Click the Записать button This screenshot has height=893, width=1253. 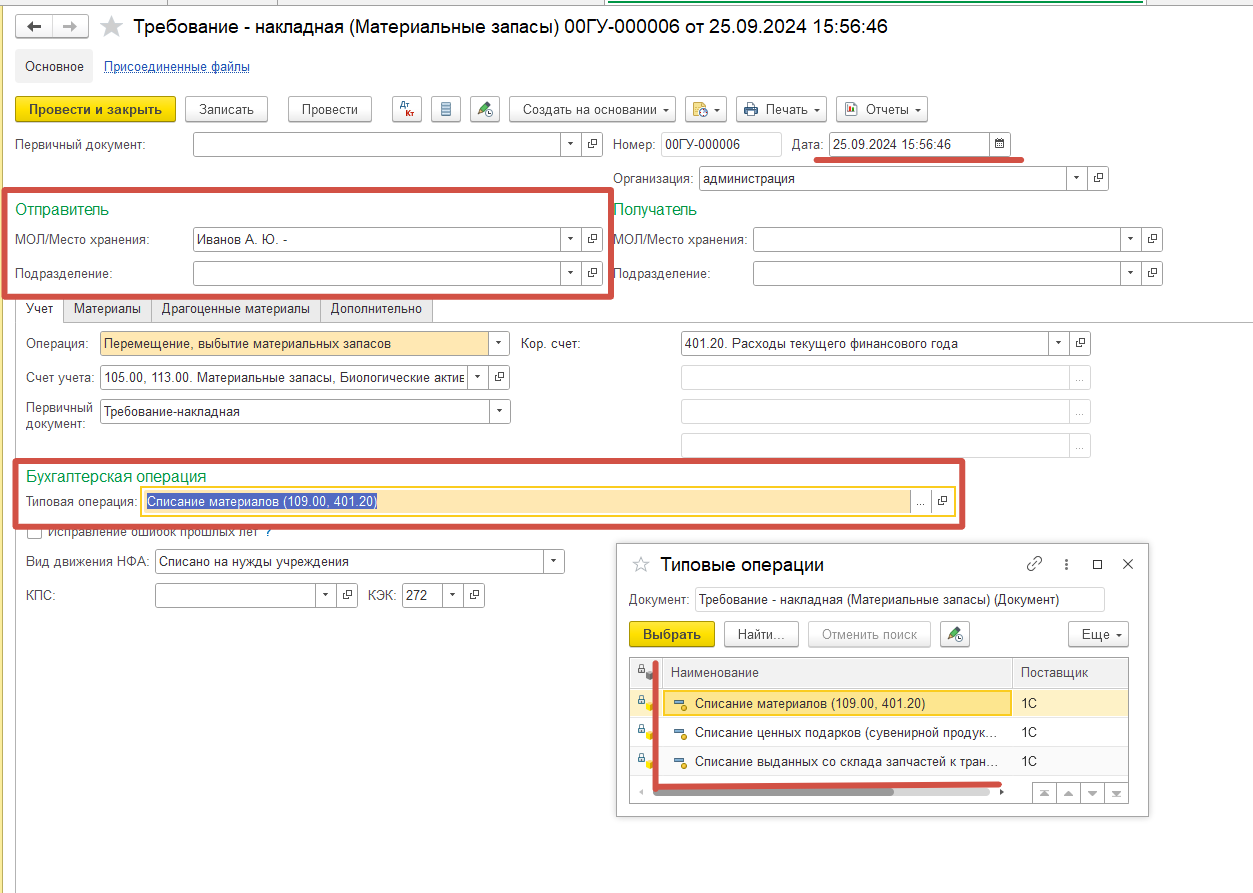pos(227,109)
